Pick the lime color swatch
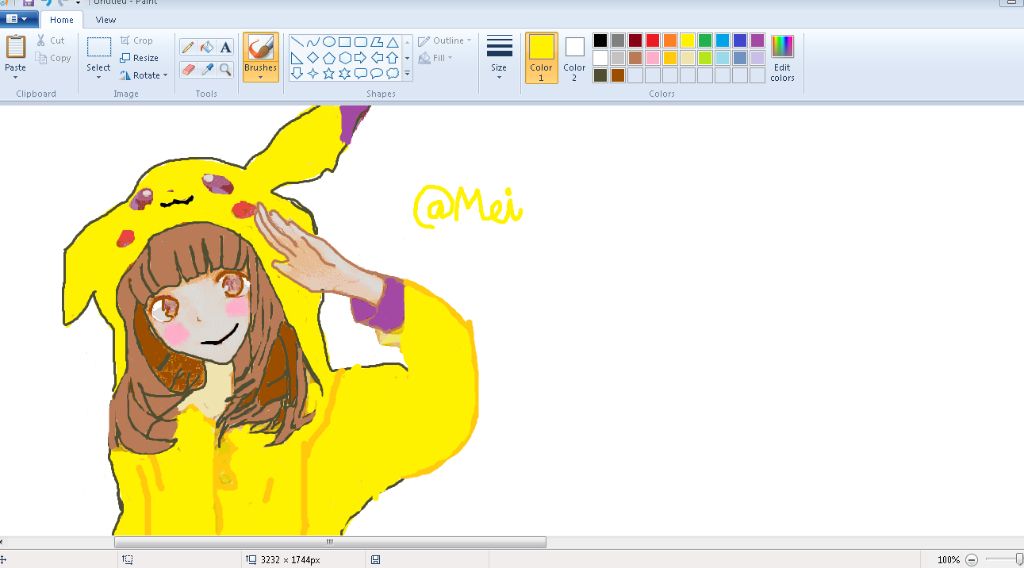The width and height of the screenshot is (1024, 568). click(x=705, y=58)
